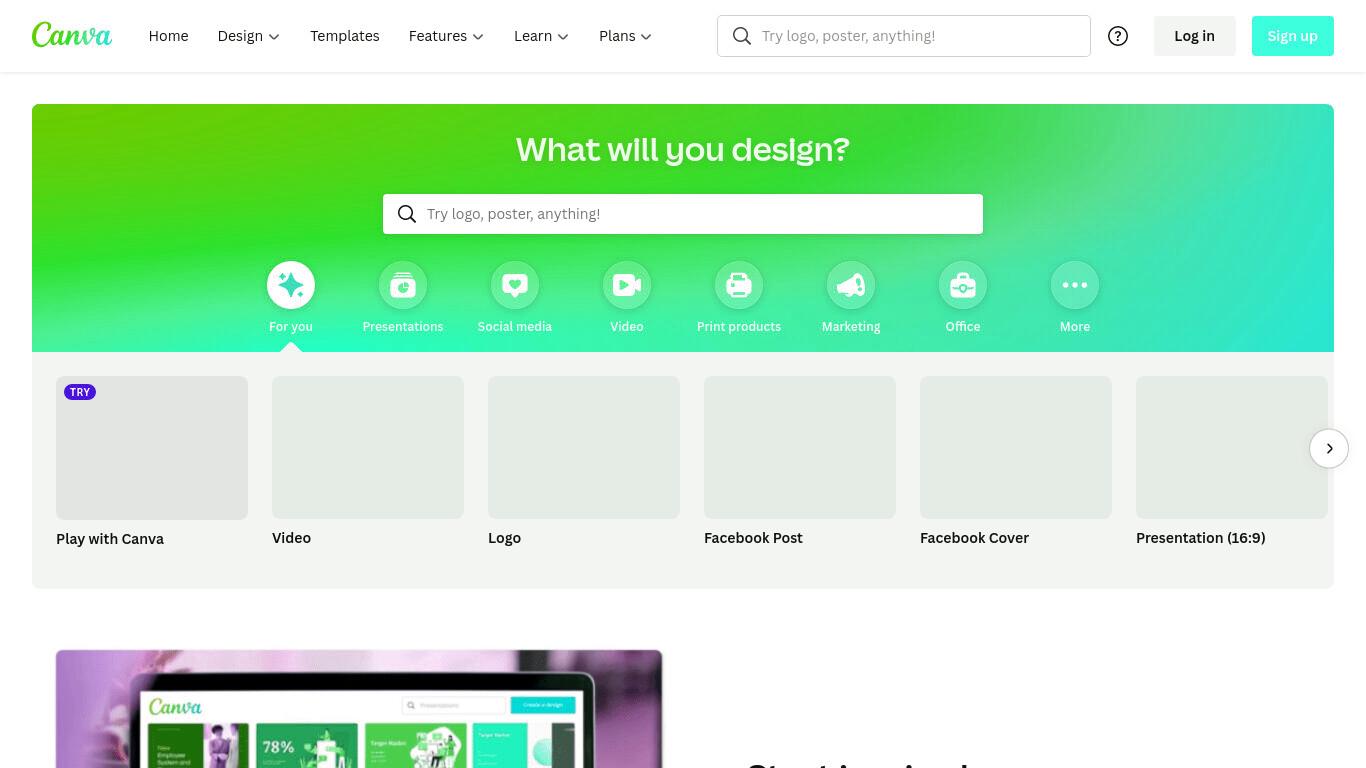
Task: Click the Play with Canva label
Action: click(x=110, y=539)
